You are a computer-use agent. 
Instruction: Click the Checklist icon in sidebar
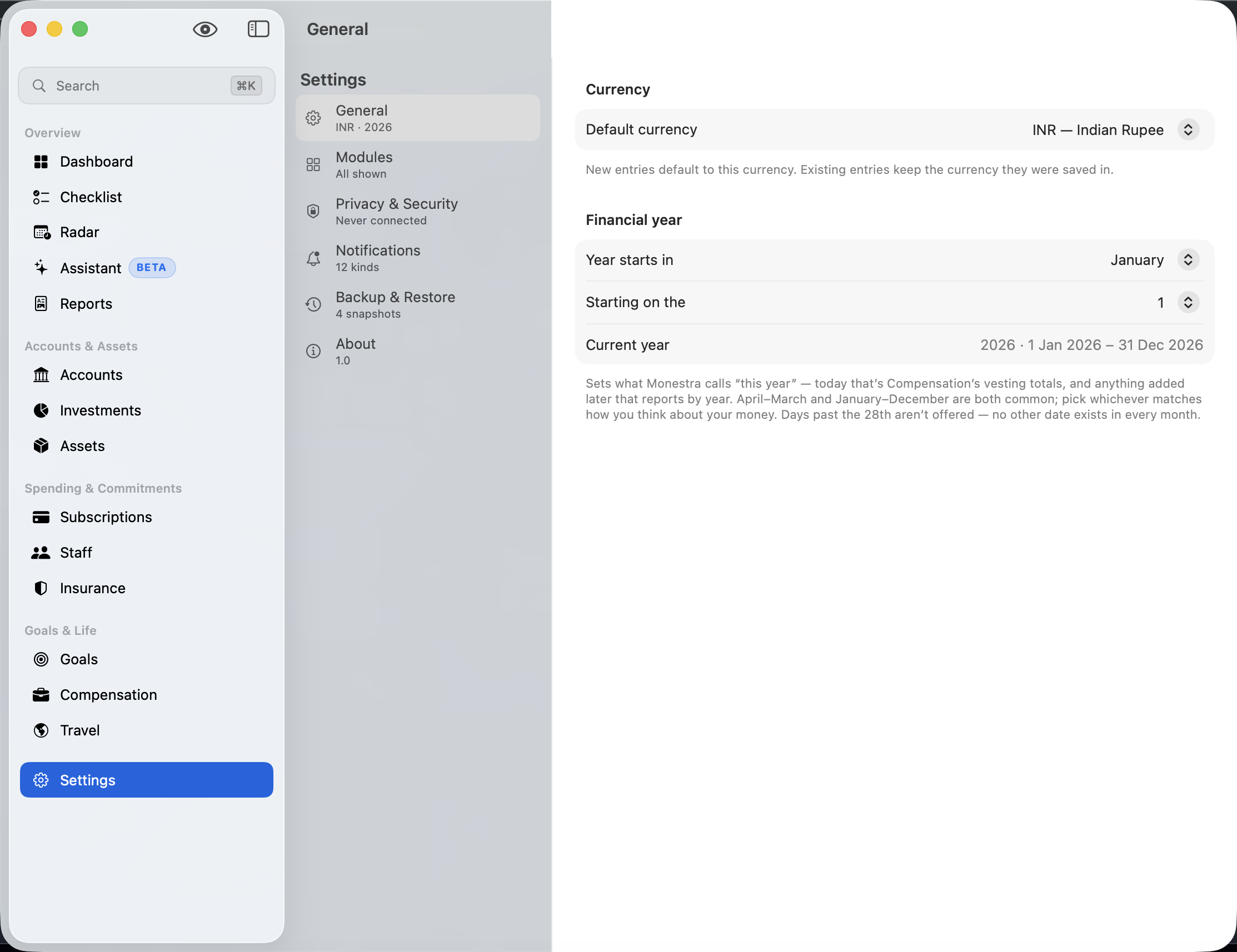point(41,197)
